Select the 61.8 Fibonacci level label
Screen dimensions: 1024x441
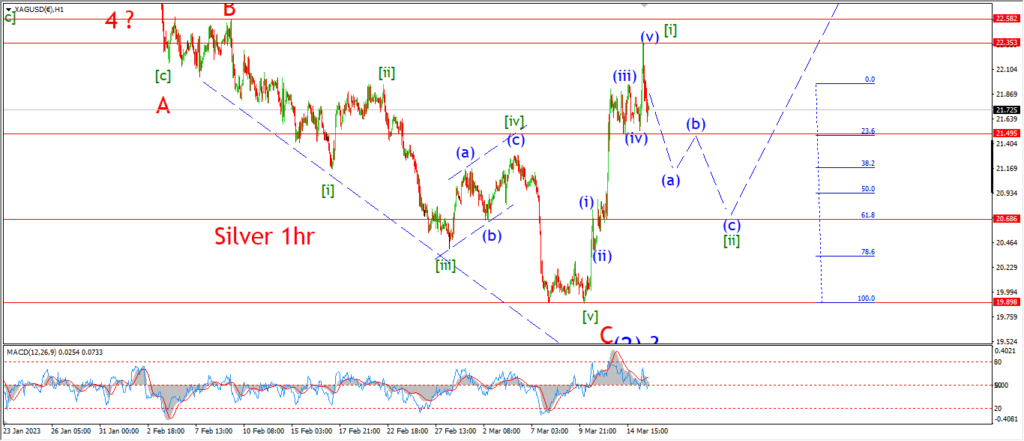point(869,214)
